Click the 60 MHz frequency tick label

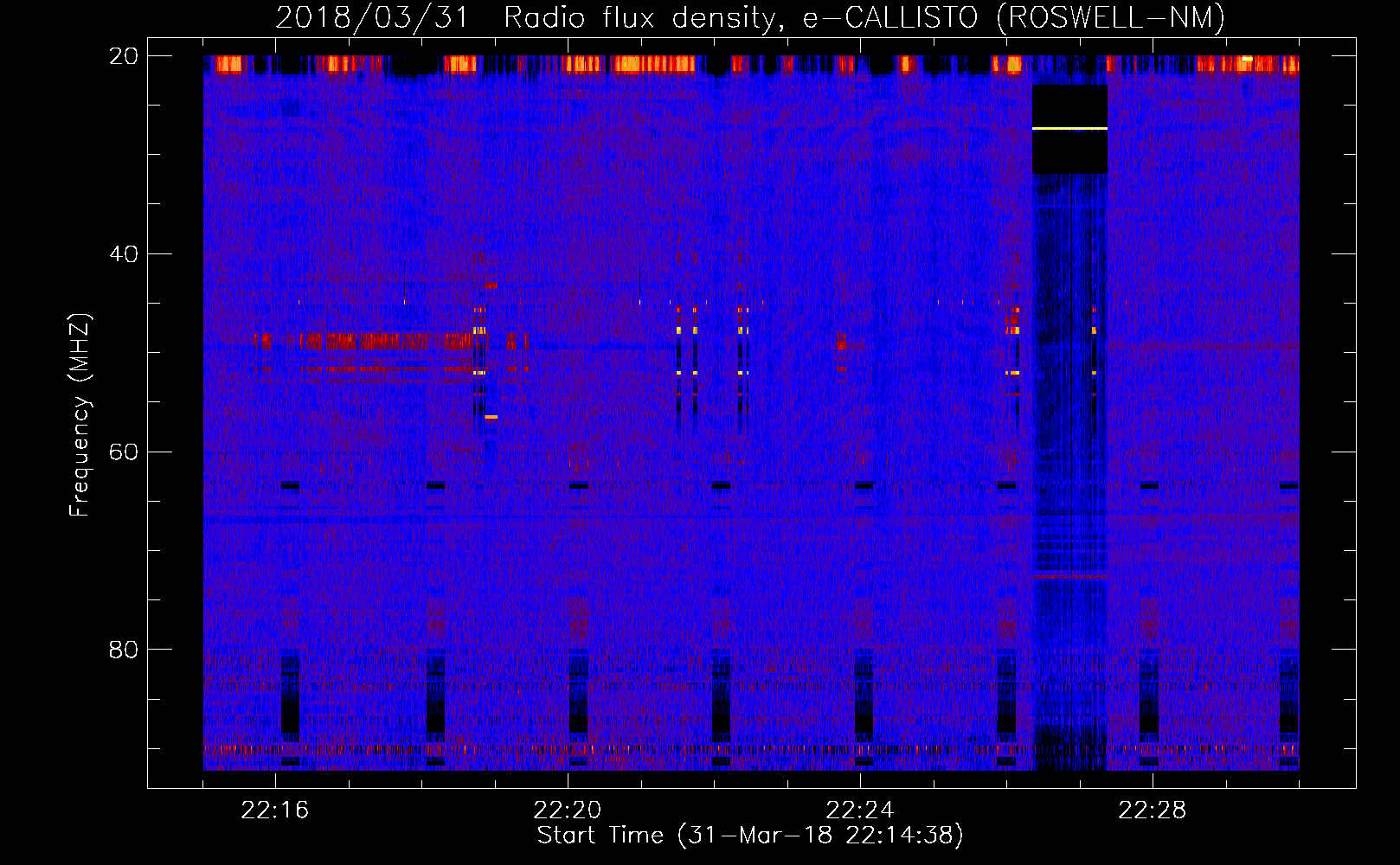[123, 452]
